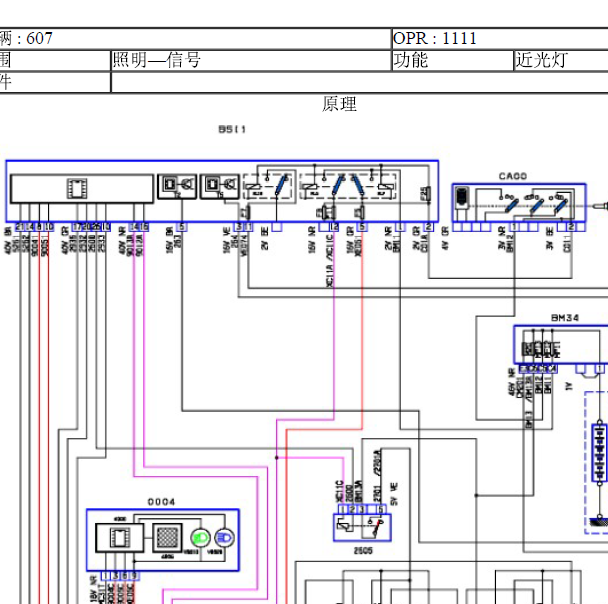The height and width of the screenshot is (604, 608).
Task: Click connector pin 12 on the BSI1 block
Action: pyautogui.click(x=334, y=227)
